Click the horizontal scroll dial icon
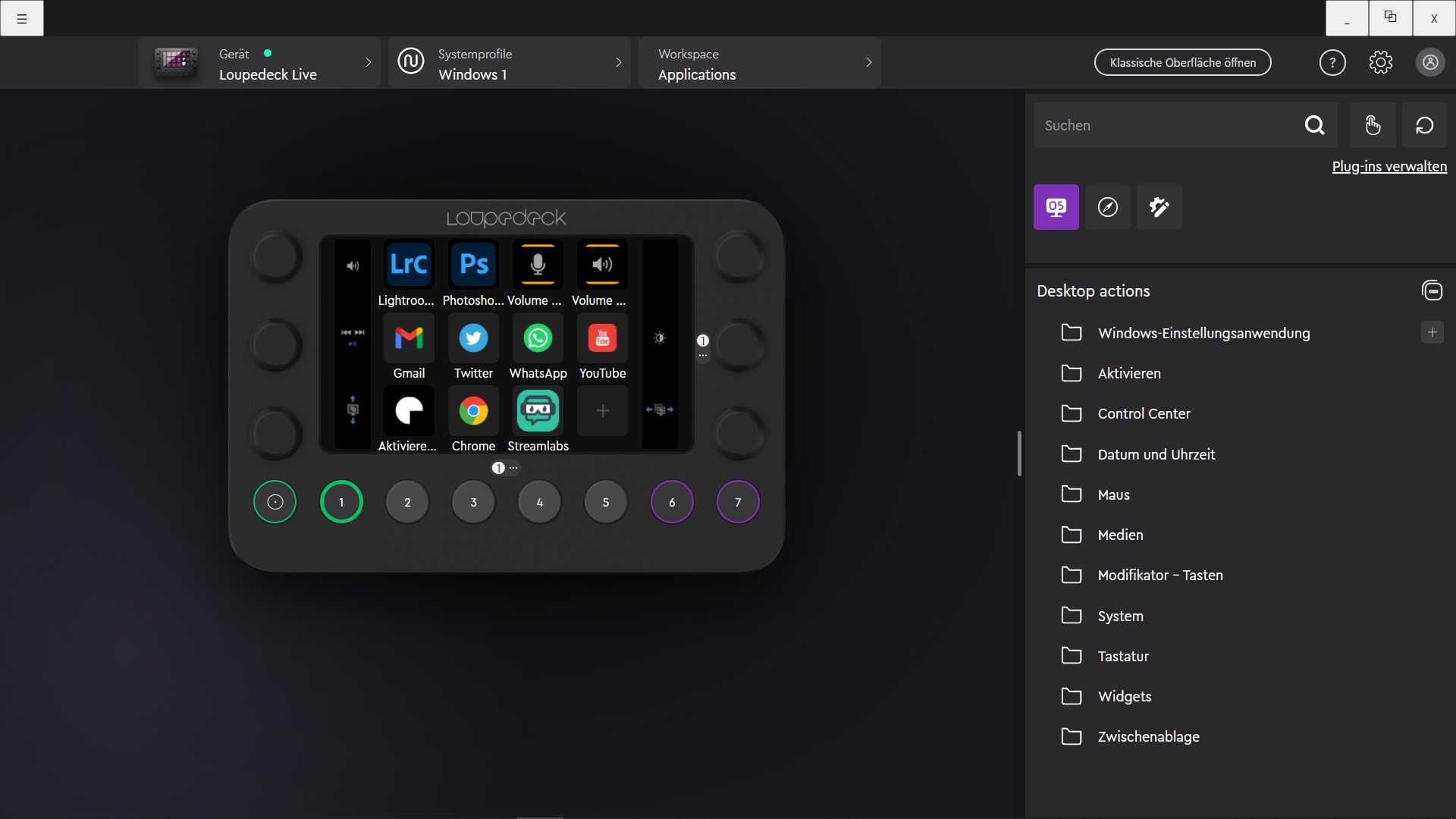The height and width of the screenshot is (819, 1456). 660,409
